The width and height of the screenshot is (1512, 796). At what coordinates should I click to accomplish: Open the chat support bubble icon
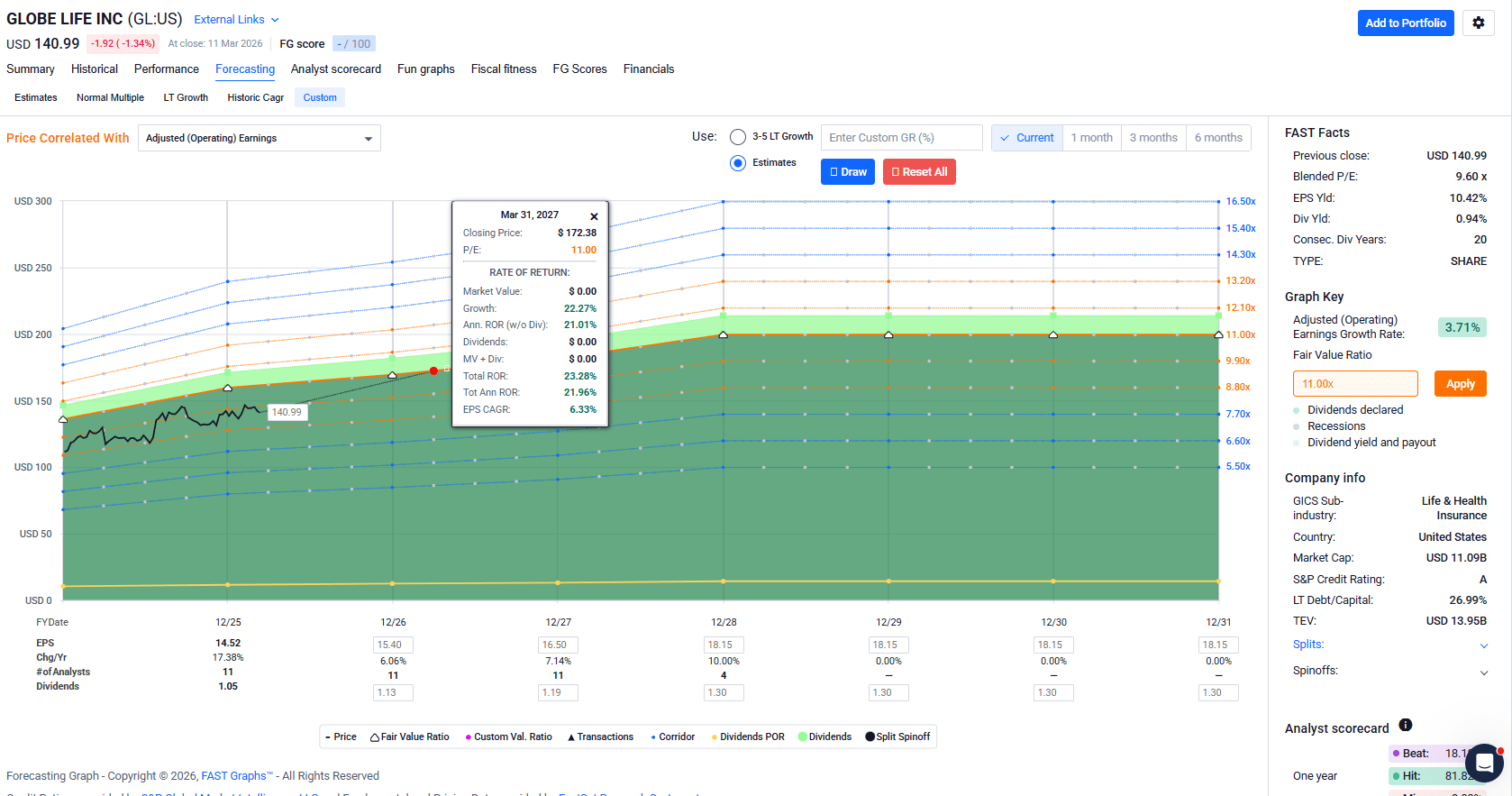[1484, 764]
